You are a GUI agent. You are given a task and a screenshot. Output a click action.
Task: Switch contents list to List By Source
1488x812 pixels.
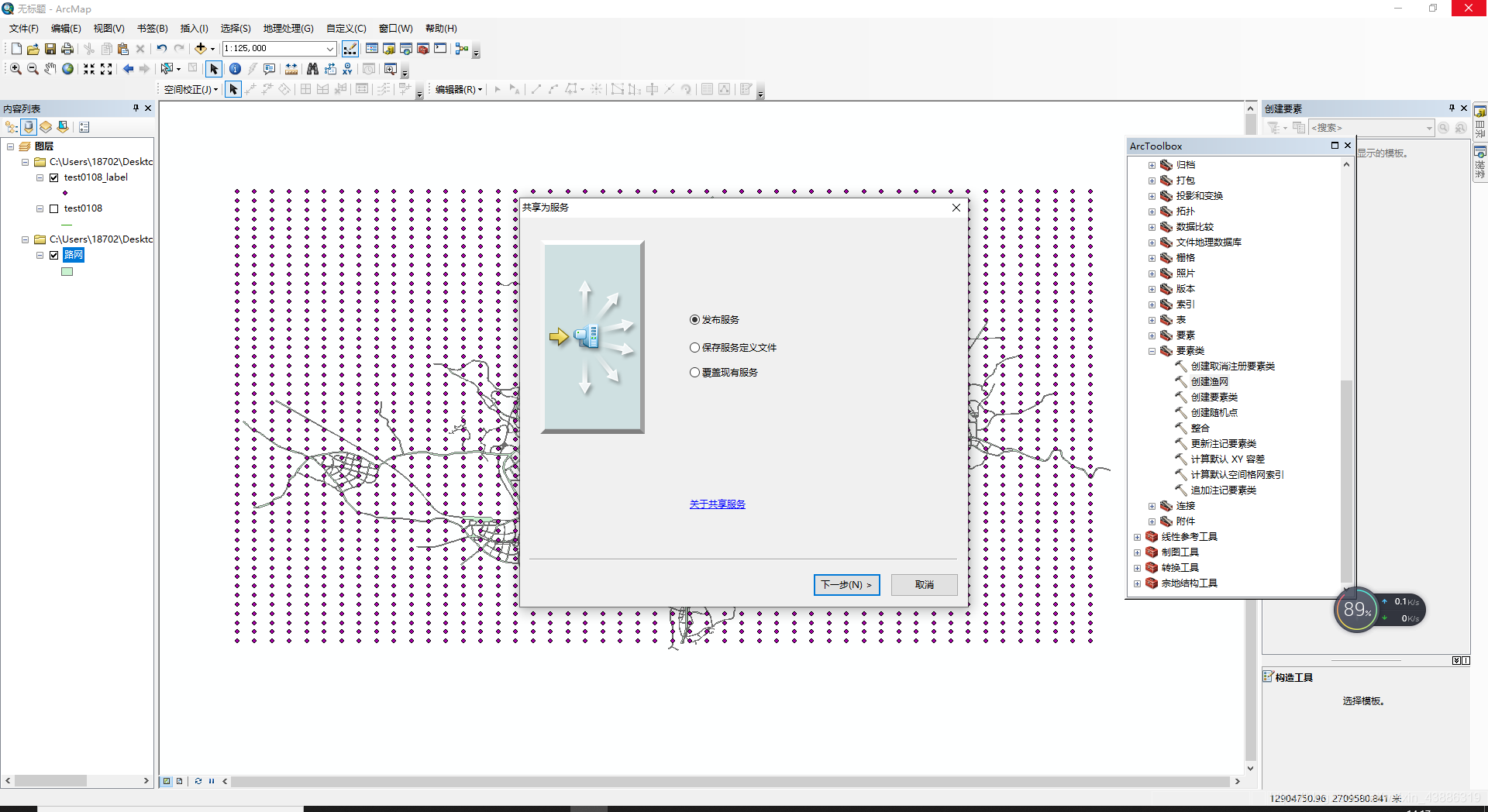(x=29, y=127)
